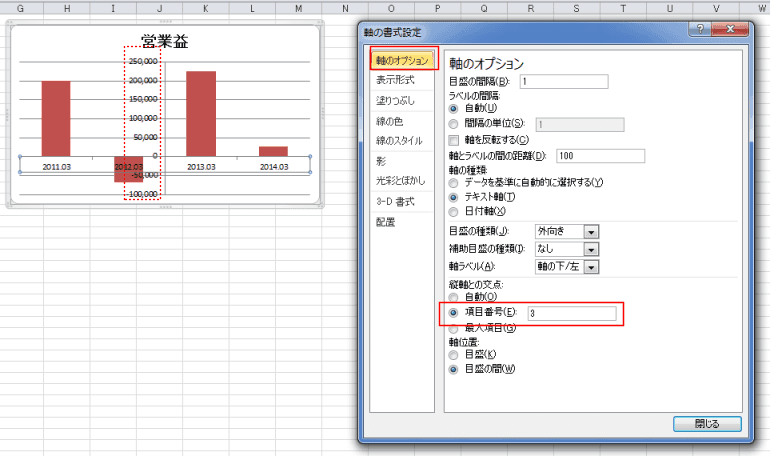Image resolution: width=770 pixels, height=456 pixels.
Task: Click the 外向き combo box value
Action: (x=560, y=232)
